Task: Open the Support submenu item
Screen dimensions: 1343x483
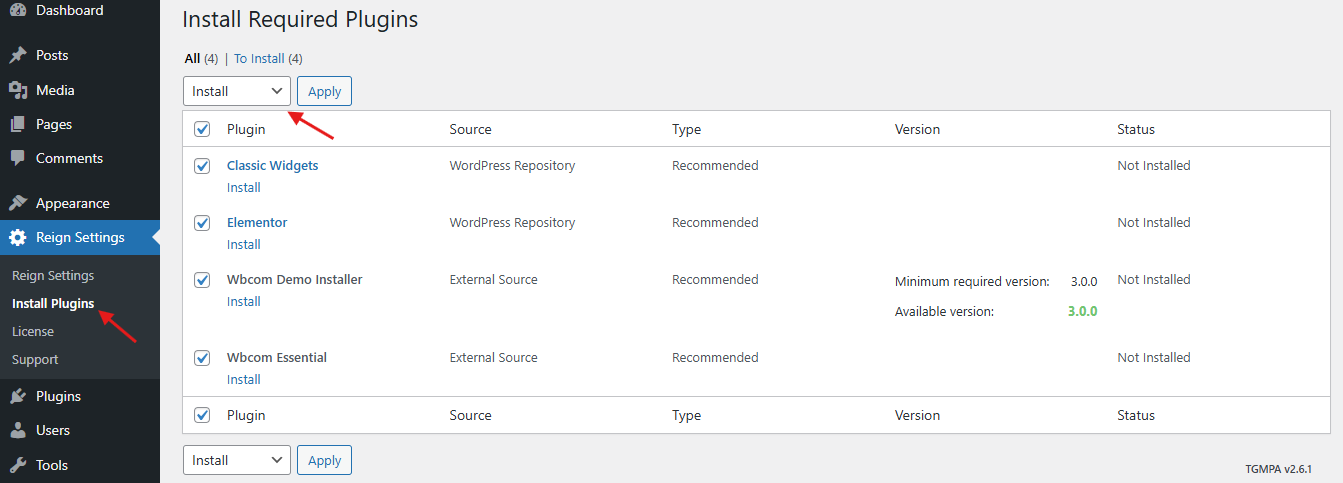Action: [35, 359]
